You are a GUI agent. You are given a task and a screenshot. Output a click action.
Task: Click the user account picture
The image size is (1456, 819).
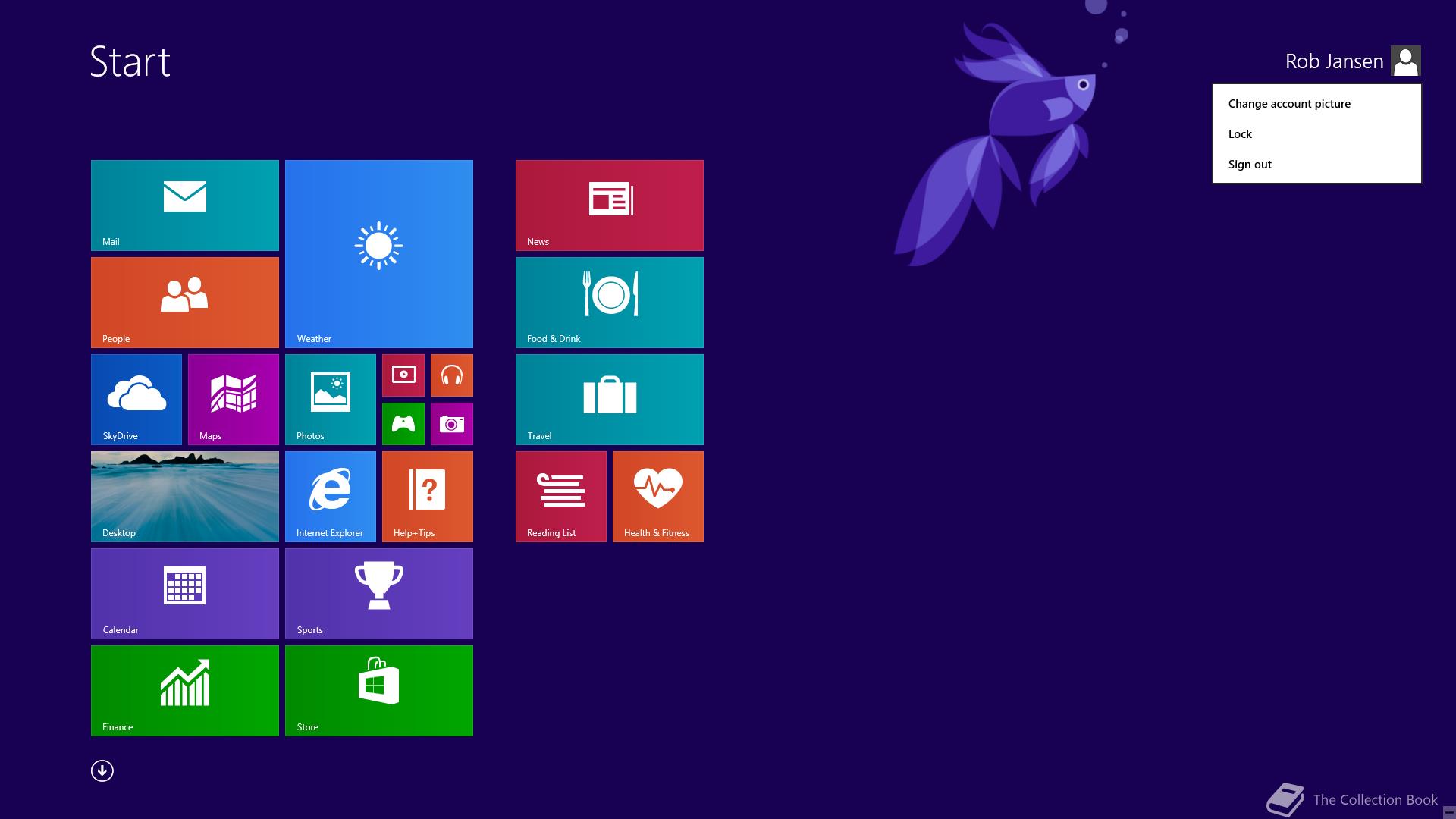coord(1405,61)
